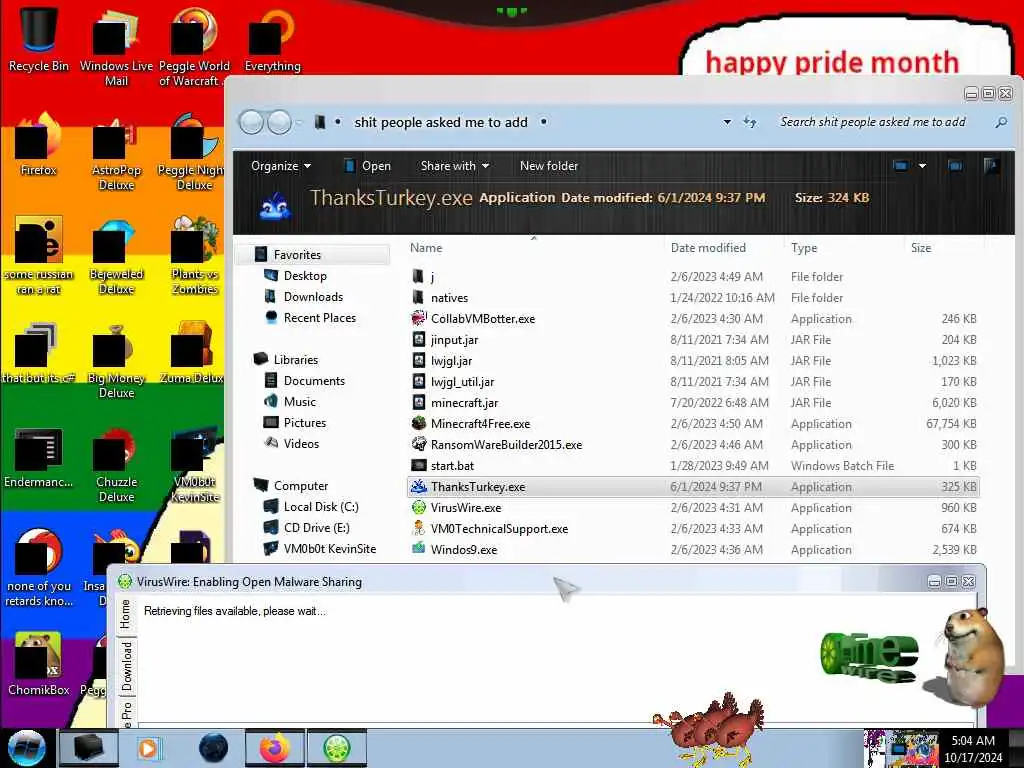Sort files by Size column
The height and width of the screenshot is (768, 1024).
[921, 248]
